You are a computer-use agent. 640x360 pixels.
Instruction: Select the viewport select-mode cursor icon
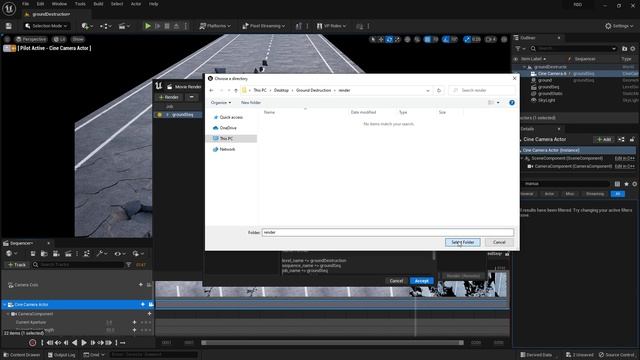tap(373, 39)
